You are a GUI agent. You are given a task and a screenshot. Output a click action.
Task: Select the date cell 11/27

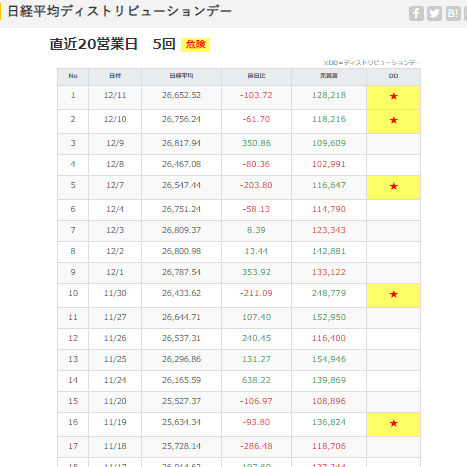[x=115, y=317]
